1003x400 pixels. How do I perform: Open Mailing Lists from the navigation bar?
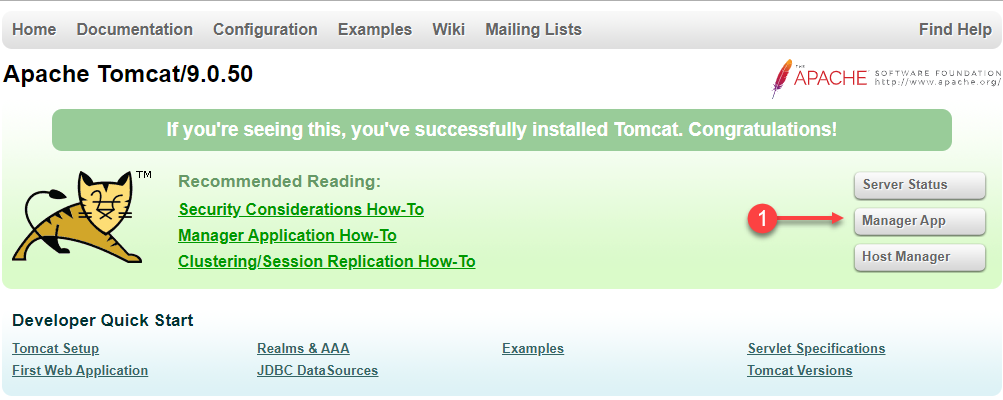[x=533, y=29]
